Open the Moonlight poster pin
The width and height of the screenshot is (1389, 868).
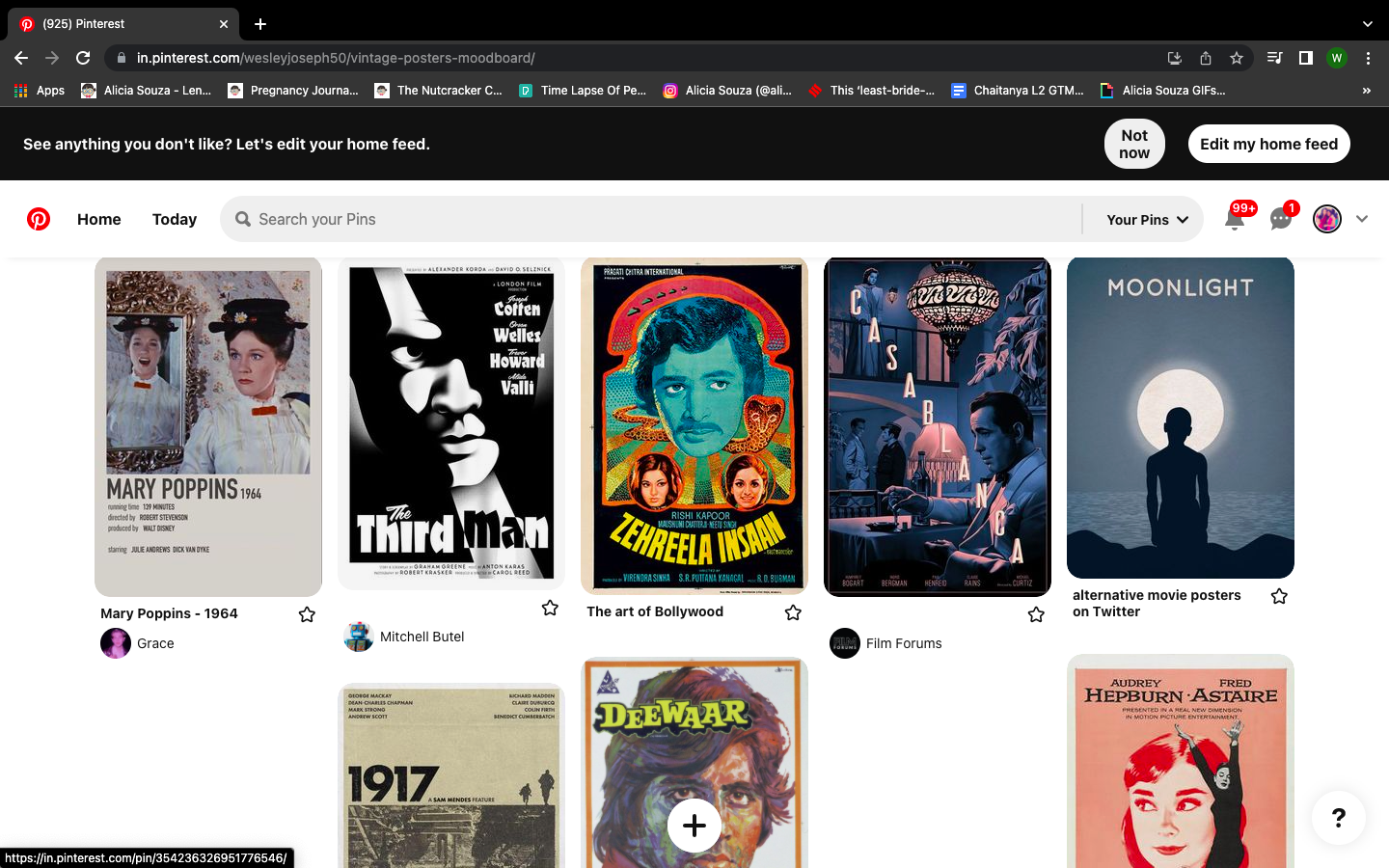[1181, 418]
